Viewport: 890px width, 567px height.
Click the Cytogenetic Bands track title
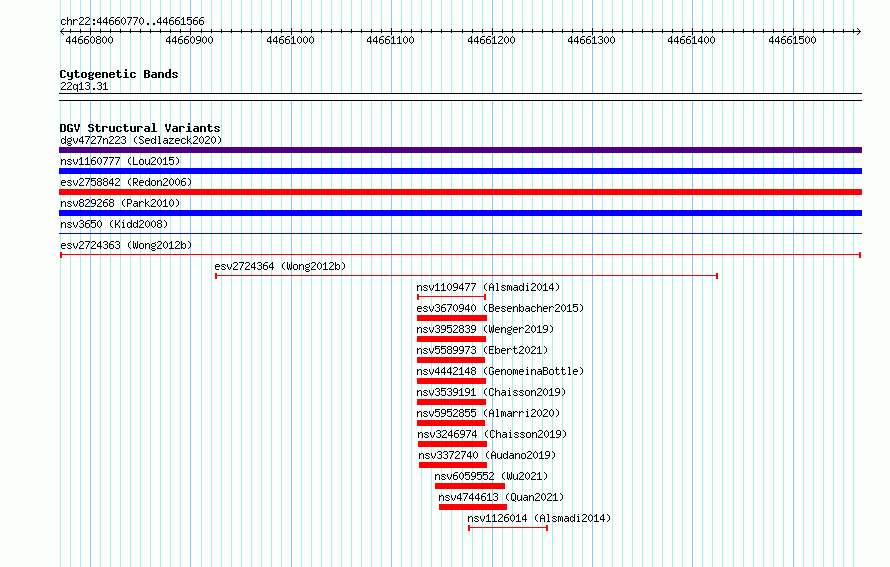(119, 74)
